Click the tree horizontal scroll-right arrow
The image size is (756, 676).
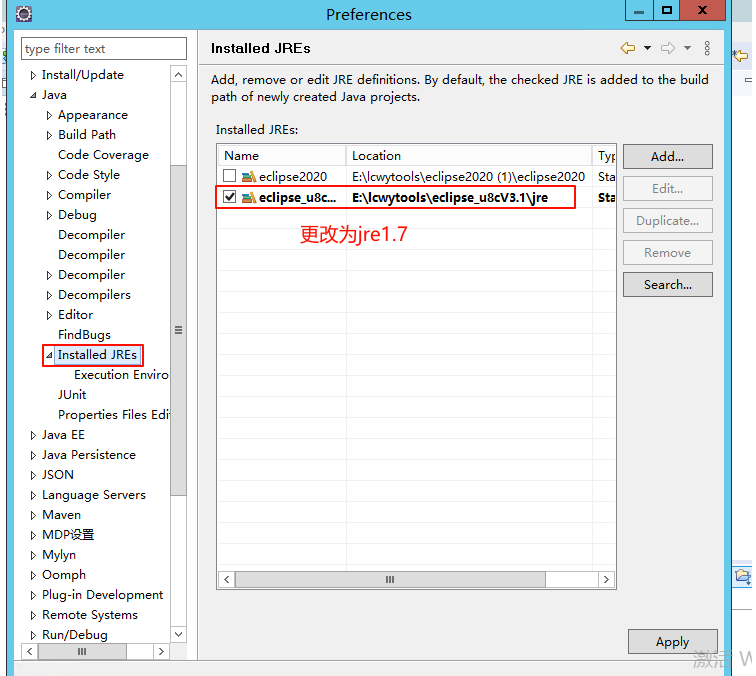pos(161,651)
